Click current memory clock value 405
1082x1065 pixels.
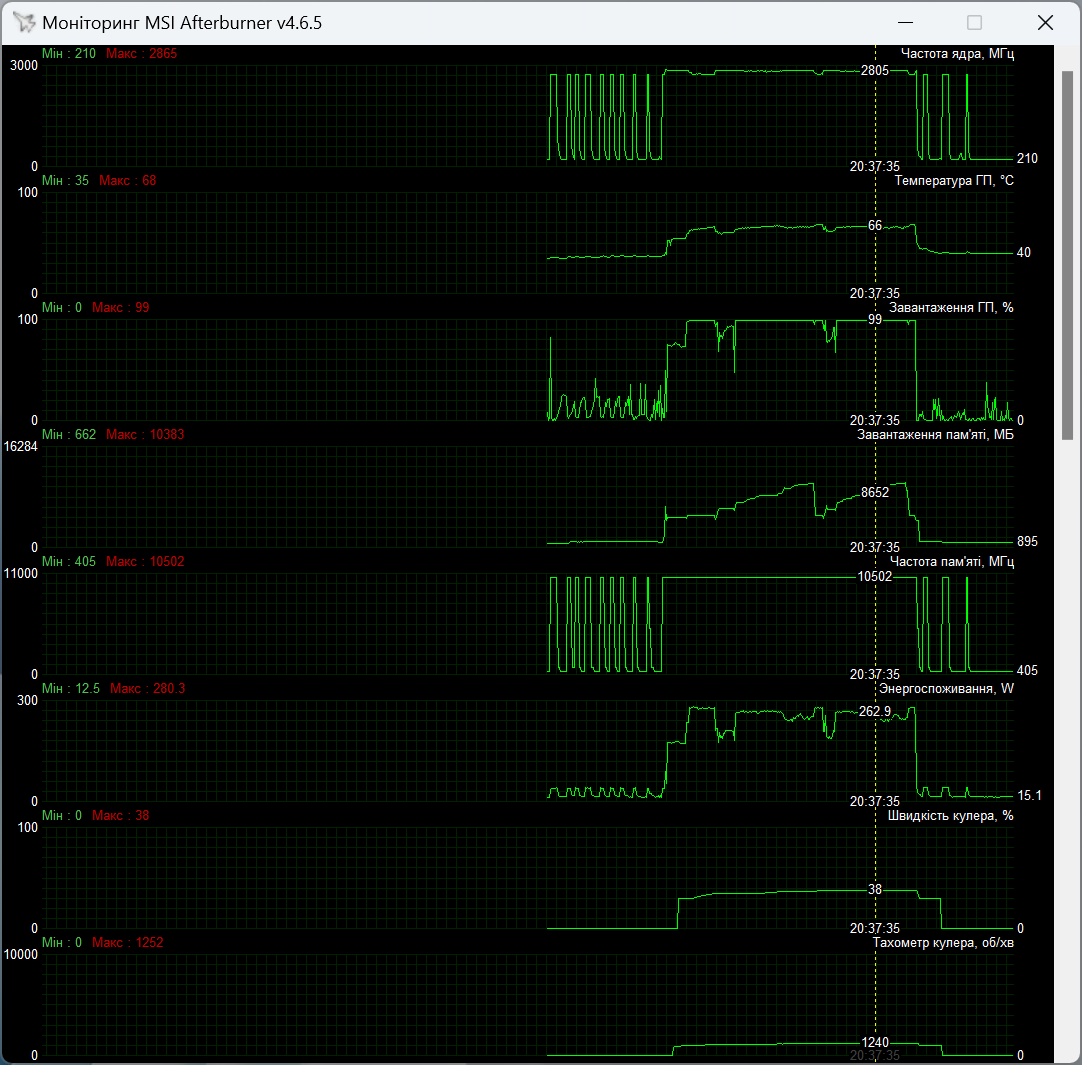(x=1027, y=671)
